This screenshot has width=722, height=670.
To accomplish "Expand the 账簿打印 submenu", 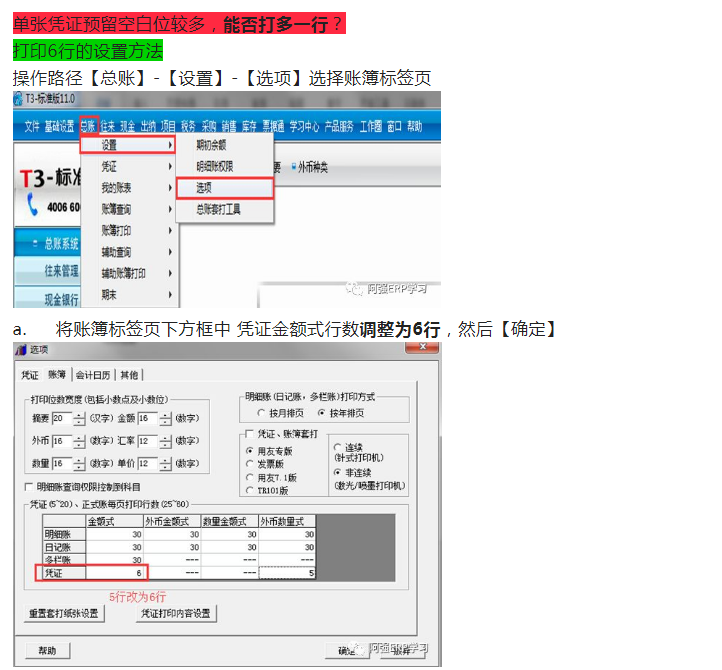I will click(x=170, y=231).
